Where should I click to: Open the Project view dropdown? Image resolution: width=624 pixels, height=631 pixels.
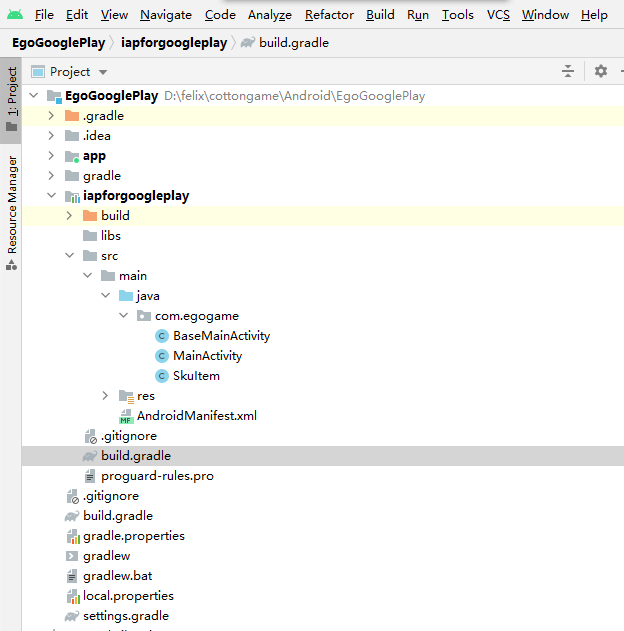tap(69, 72)
